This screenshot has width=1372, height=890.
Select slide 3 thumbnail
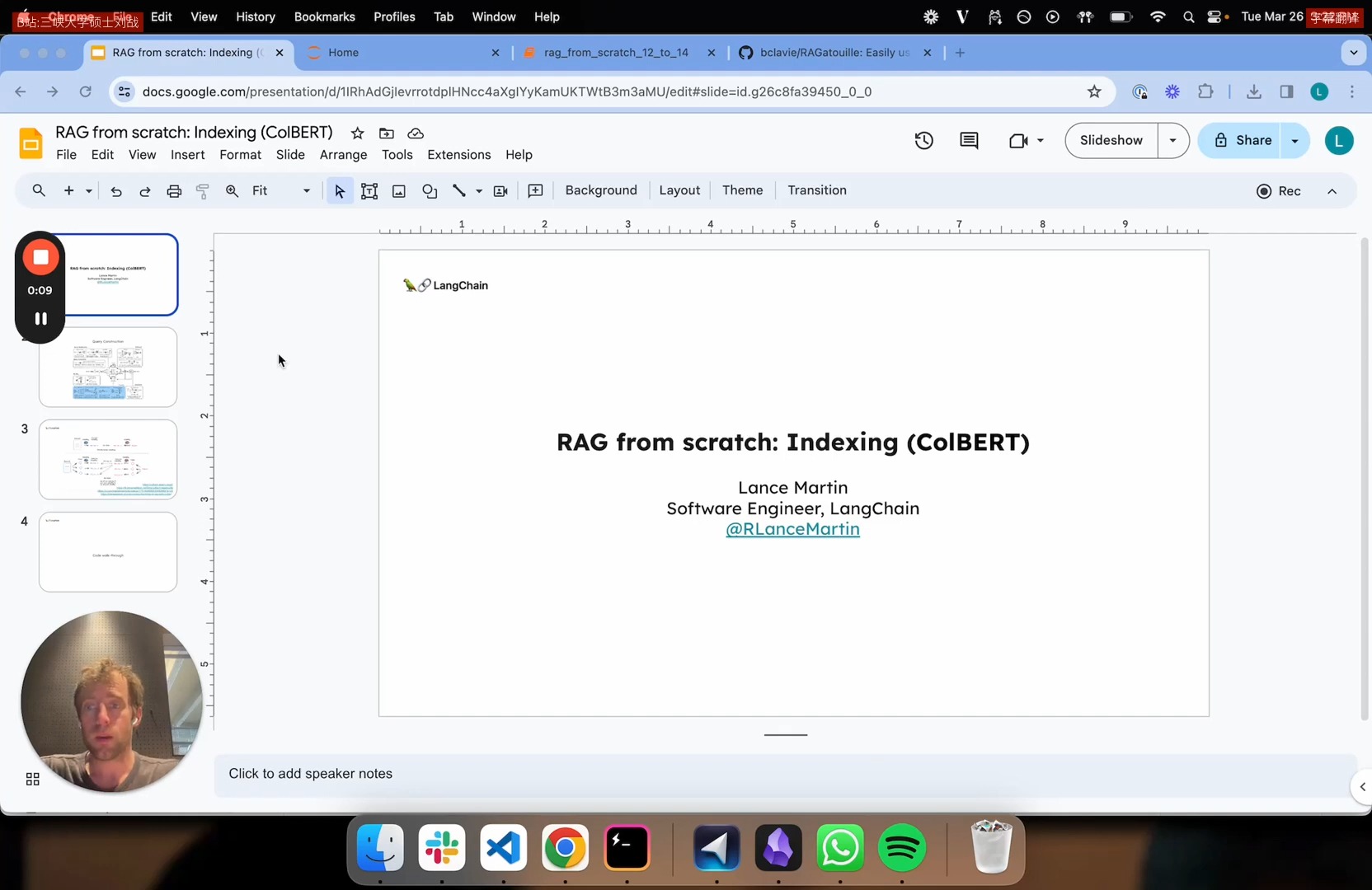[107, 459]
